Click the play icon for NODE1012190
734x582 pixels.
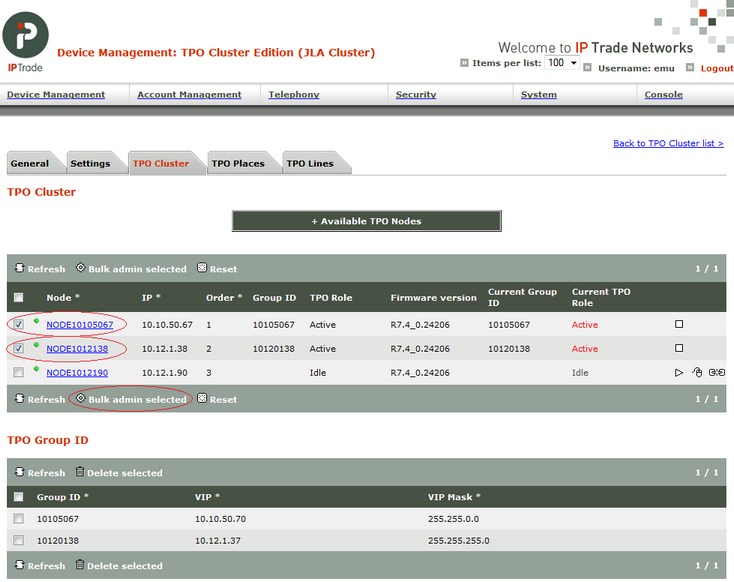click(679, 373)
